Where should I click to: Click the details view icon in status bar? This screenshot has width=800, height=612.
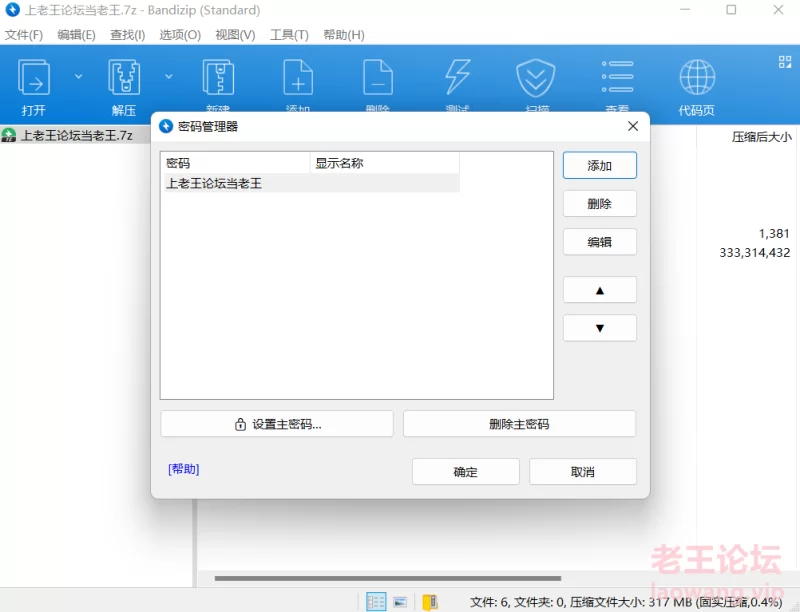tap(376, 601)
